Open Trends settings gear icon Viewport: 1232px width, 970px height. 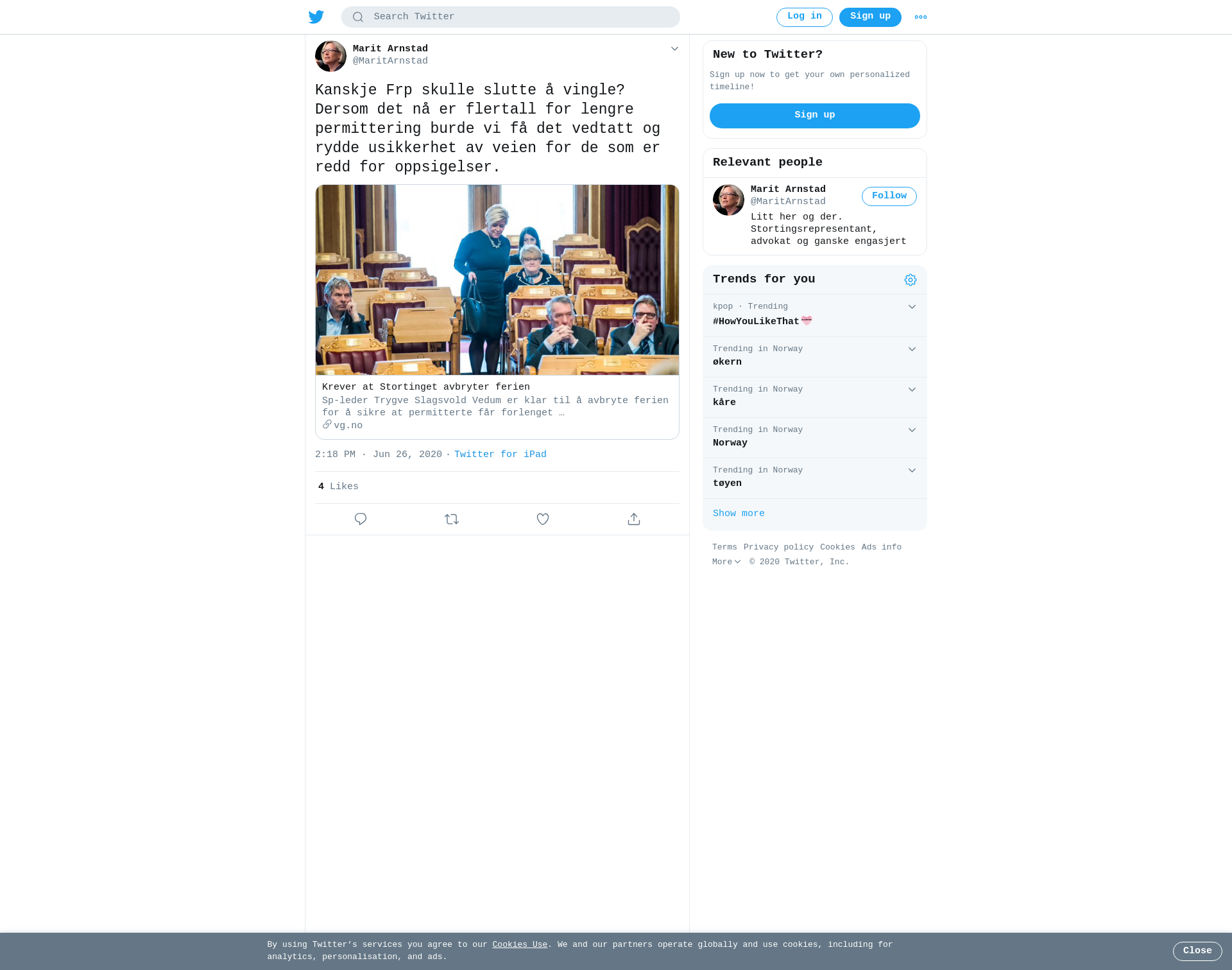[911, 280]
